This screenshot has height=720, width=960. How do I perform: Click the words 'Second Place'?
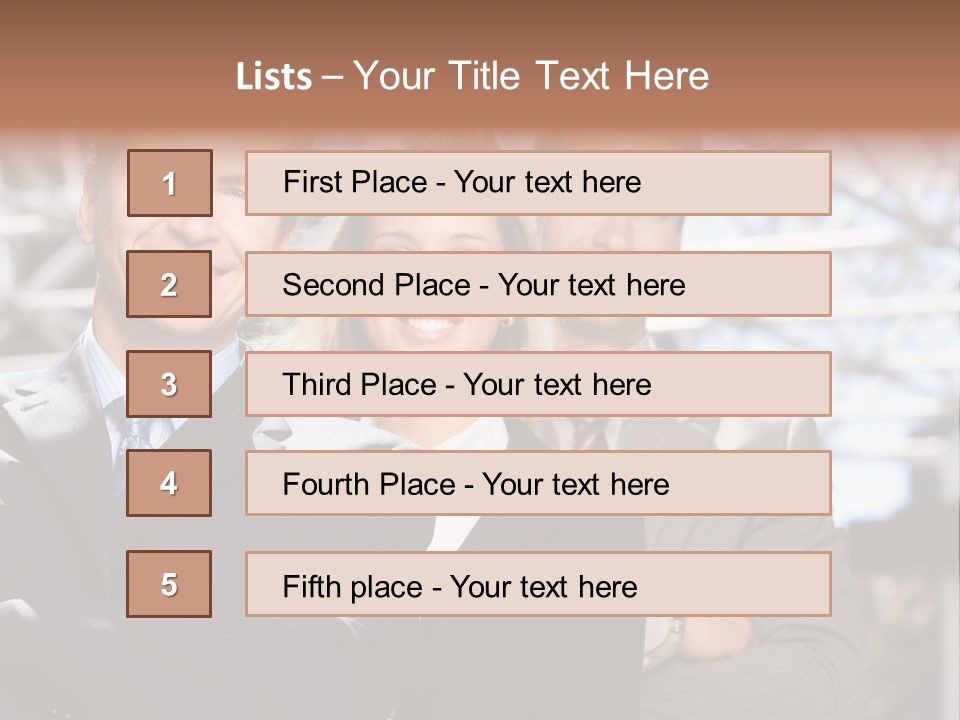pos(377,285)
